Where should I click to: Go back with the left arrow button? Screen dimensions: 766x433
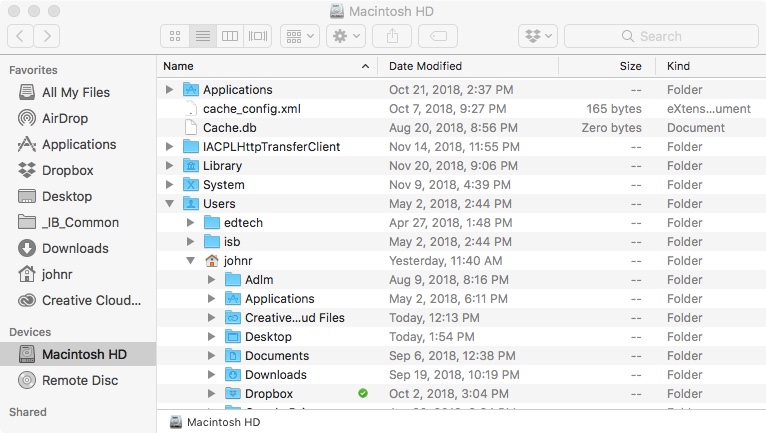coord(21,36)
